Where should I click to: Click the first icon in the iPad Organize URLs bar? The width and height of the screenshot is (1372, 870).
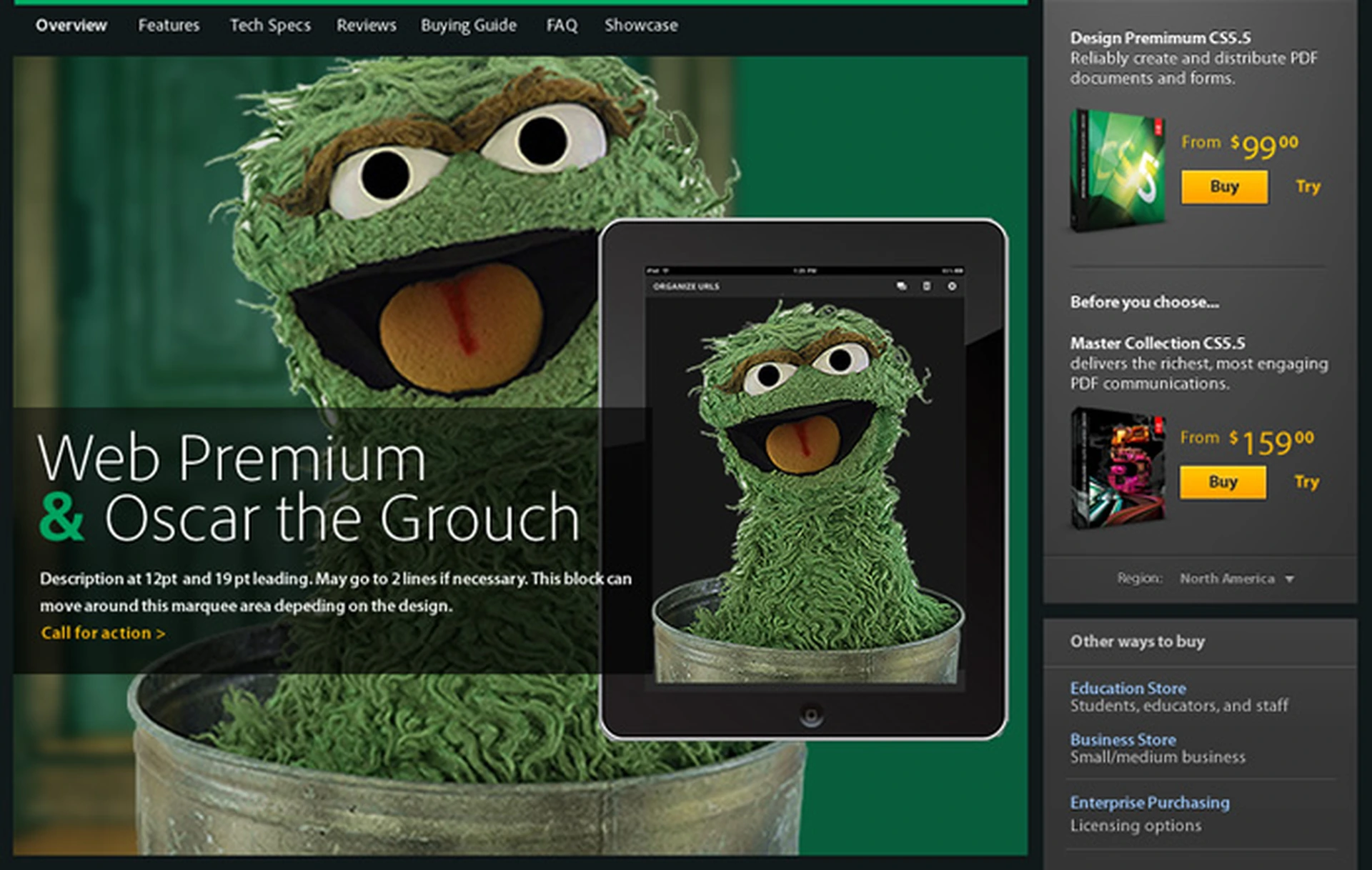901,286
